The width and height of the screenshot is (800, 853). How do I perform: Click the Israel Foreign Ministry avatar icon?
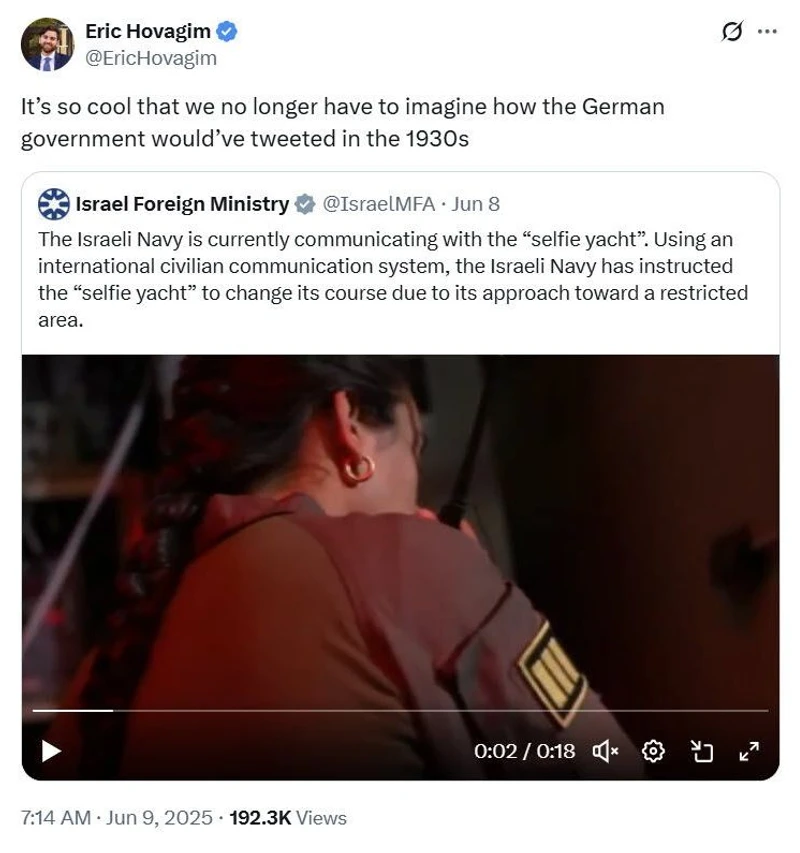point(54,204)
